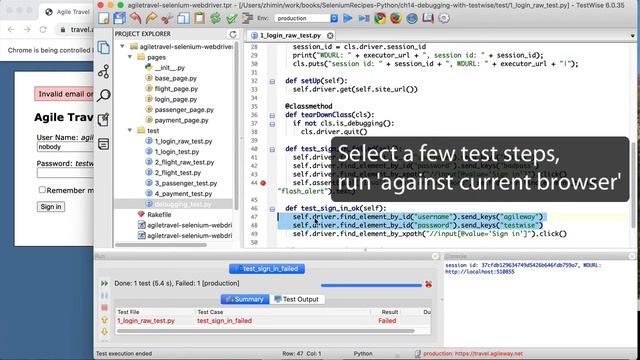The width and height of the screenshot is (640, 360).
Task: Switch to the Test Output tab
Action: [x=297, y=299]
